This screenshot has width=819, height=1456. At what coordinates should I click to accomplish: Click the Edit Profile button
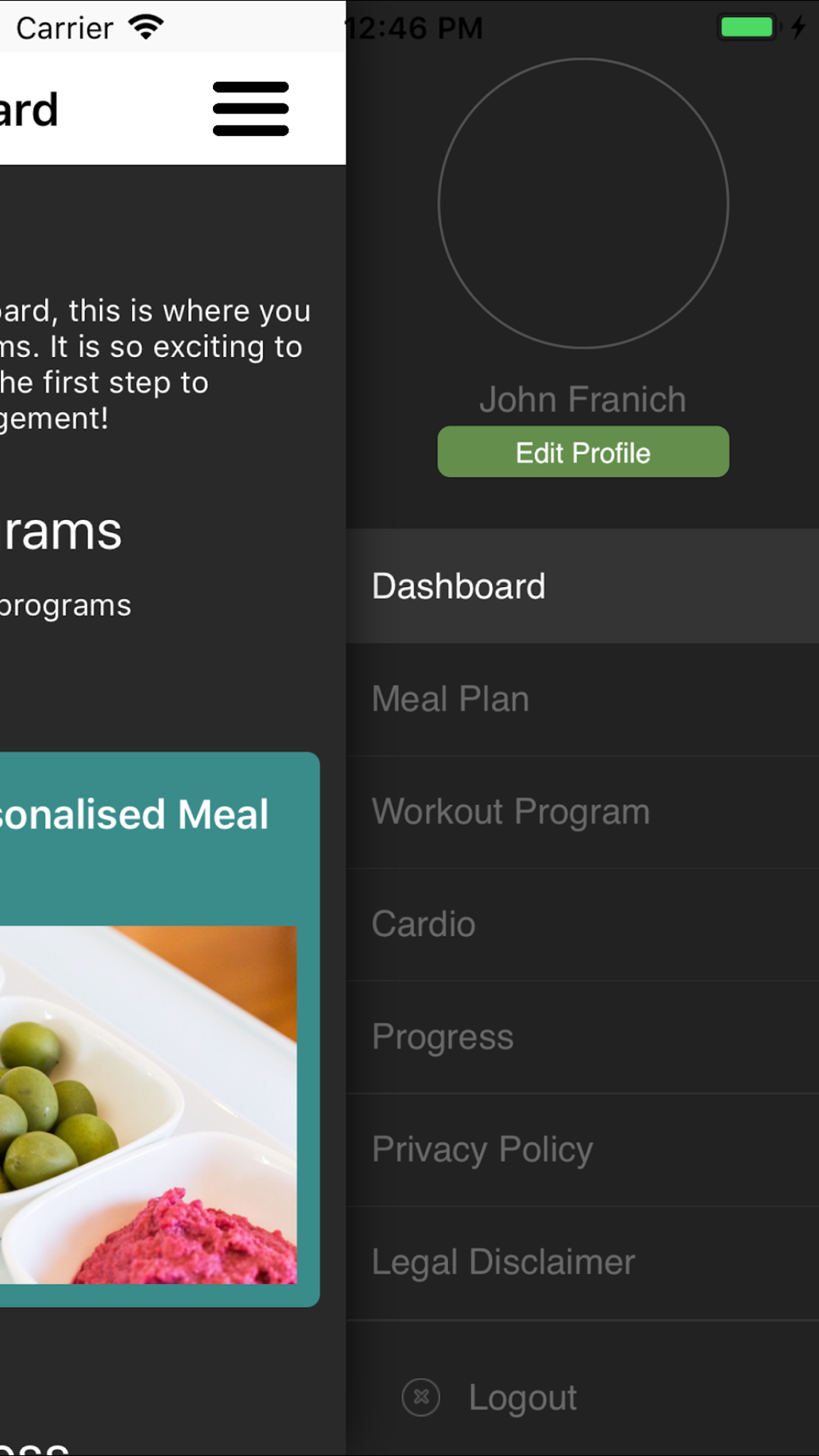click(583, 452)
